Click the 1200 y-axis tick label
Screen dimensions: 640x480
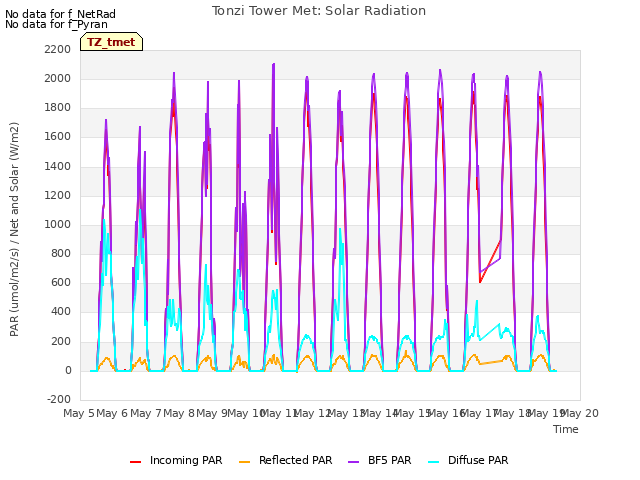[58, 196]
